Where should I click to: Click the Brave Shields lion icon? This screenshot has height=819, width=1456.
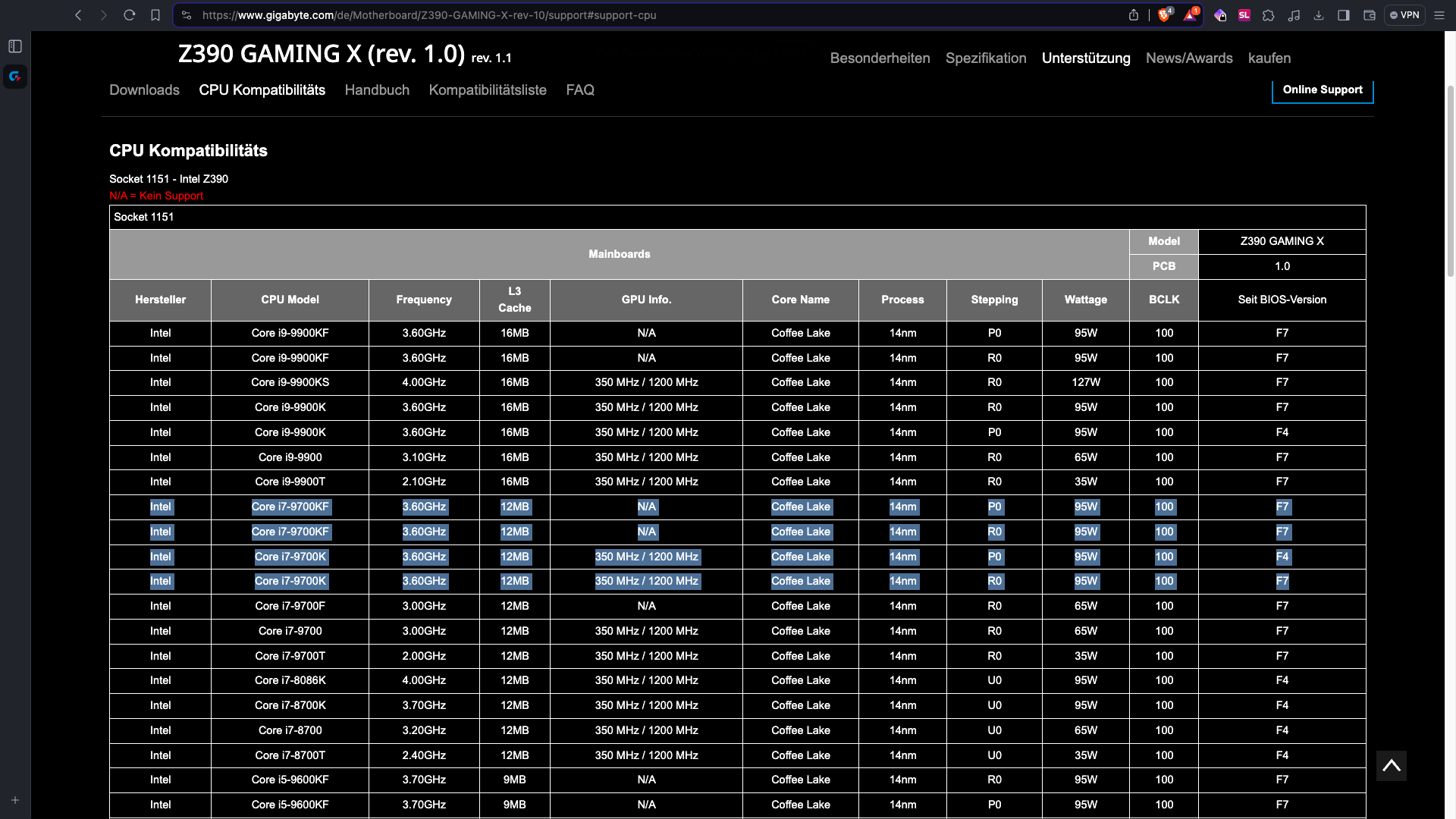coord(1164,15)
